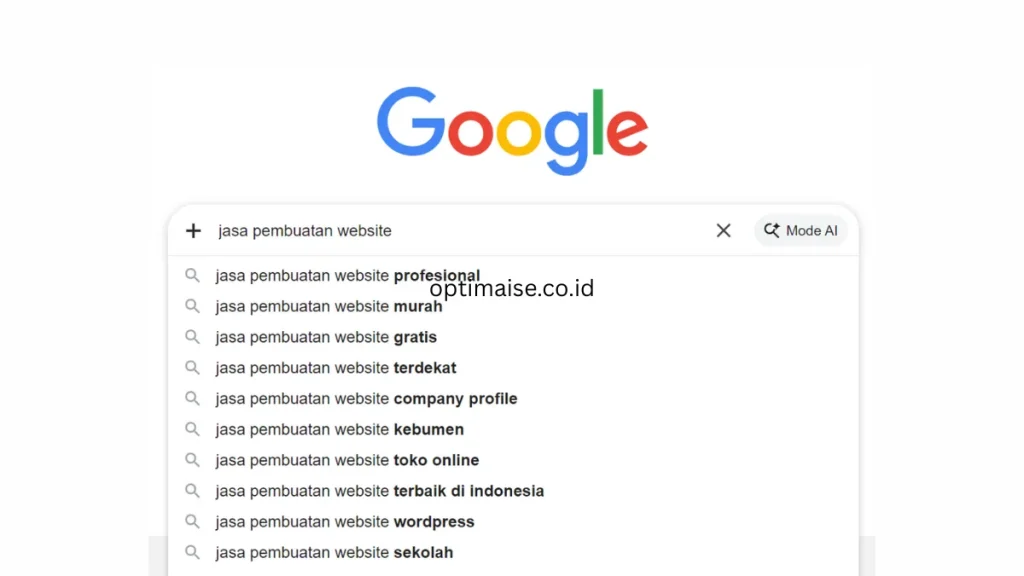This screenshot has width=1024, height=576.
Task: Open the Mode AI button
Action: point(800,230)
